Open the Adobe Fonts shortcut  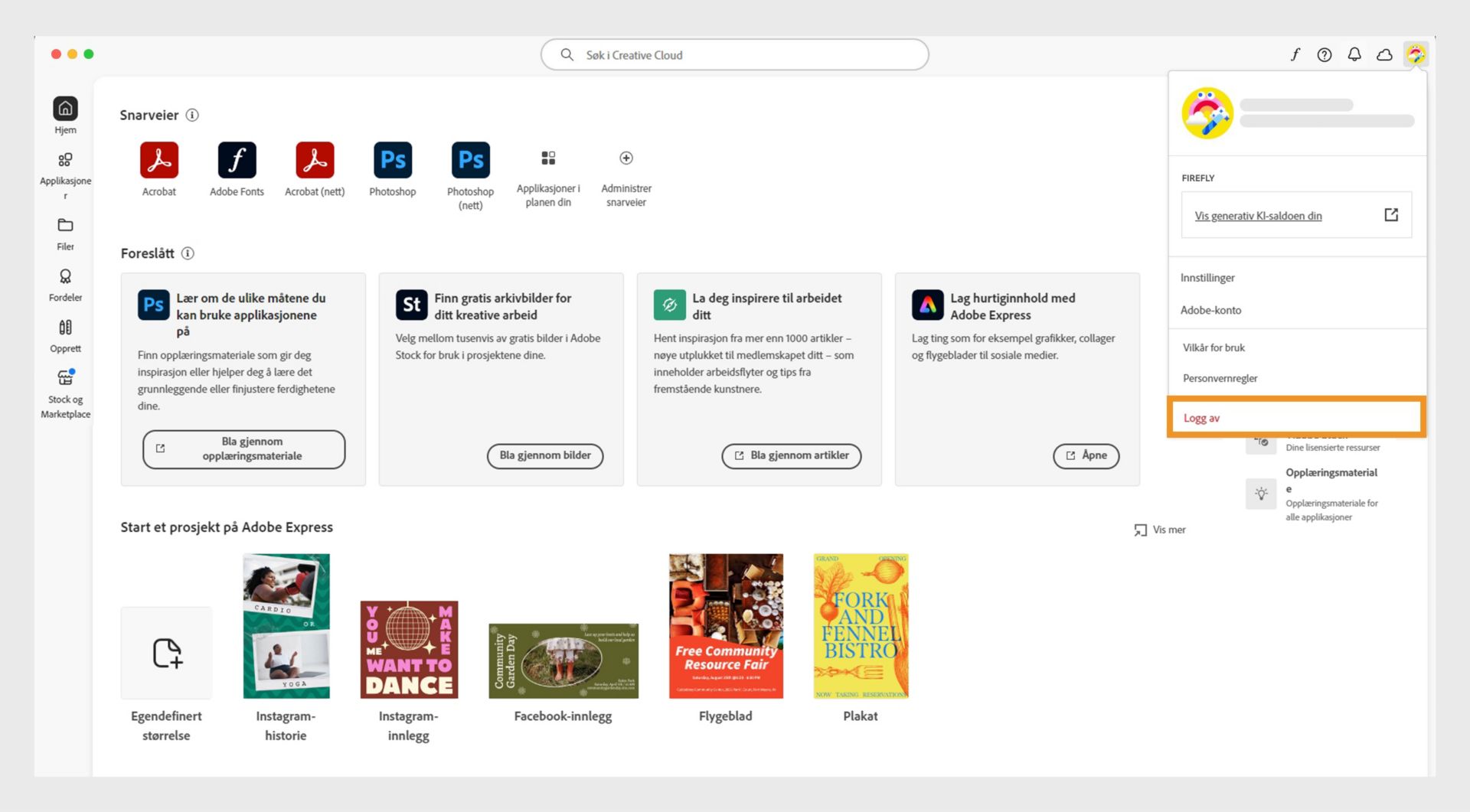237,160
